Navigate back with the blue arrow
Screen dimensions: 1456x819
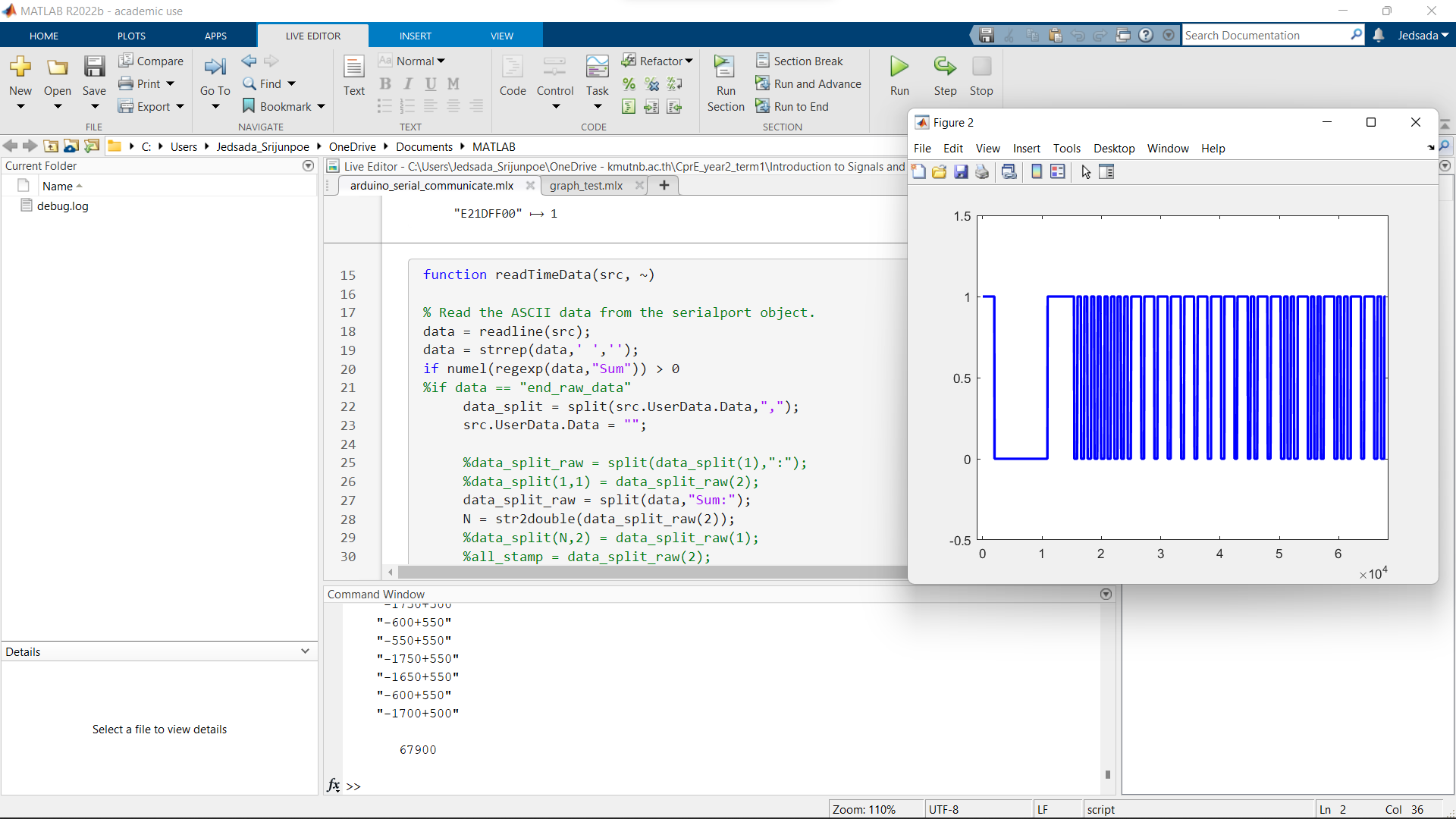coord(249,61)
